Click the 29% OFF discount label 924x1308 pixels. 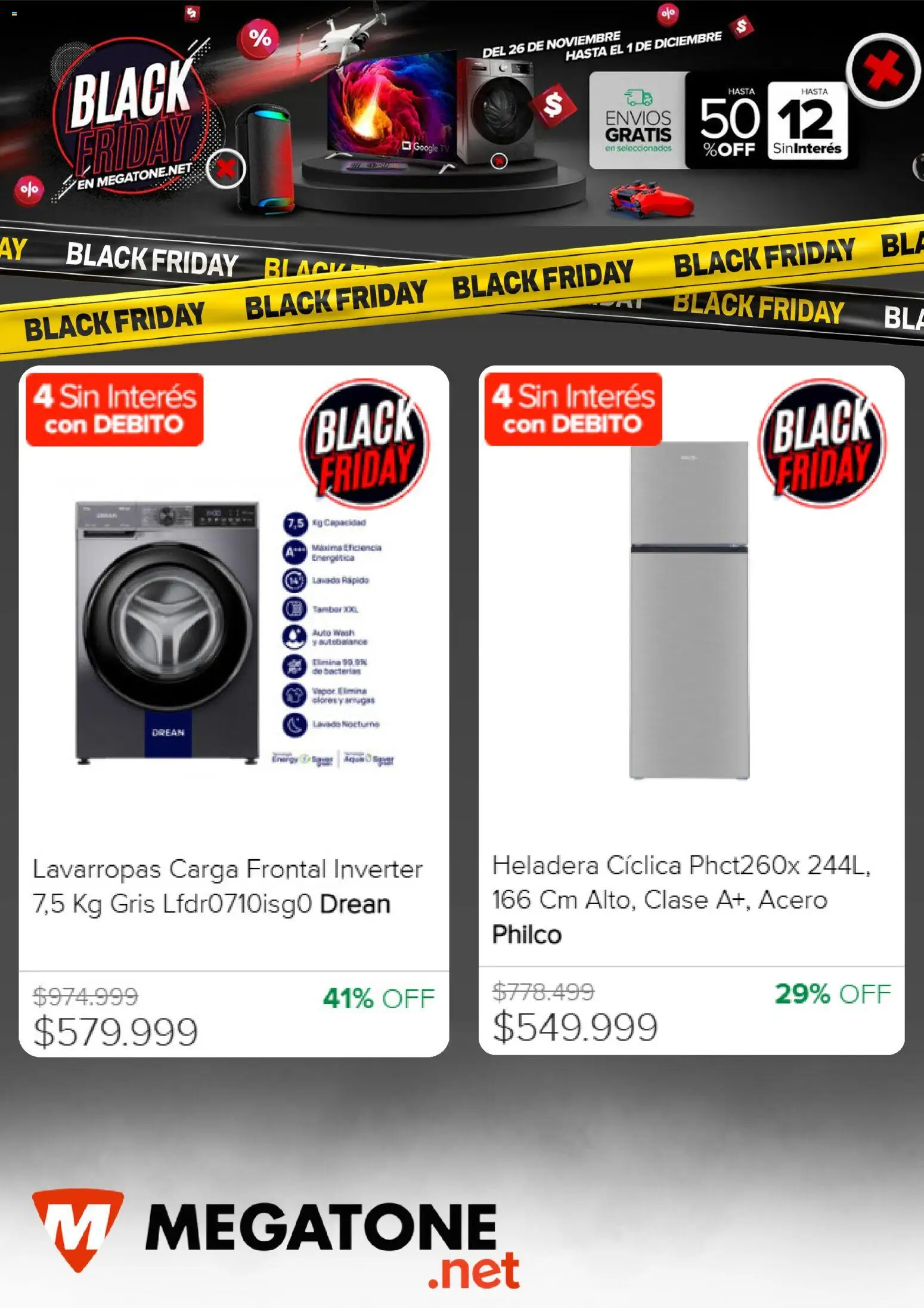coord(832,994)
